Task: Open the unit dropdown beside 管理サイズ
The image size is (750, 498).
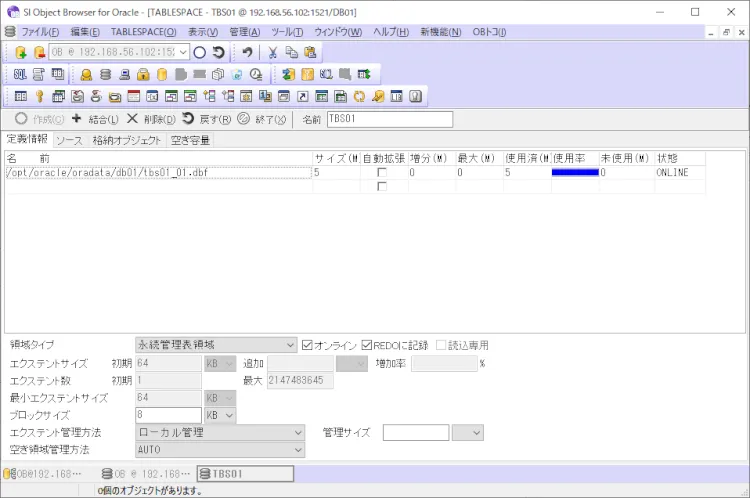Action: [476, 432]
